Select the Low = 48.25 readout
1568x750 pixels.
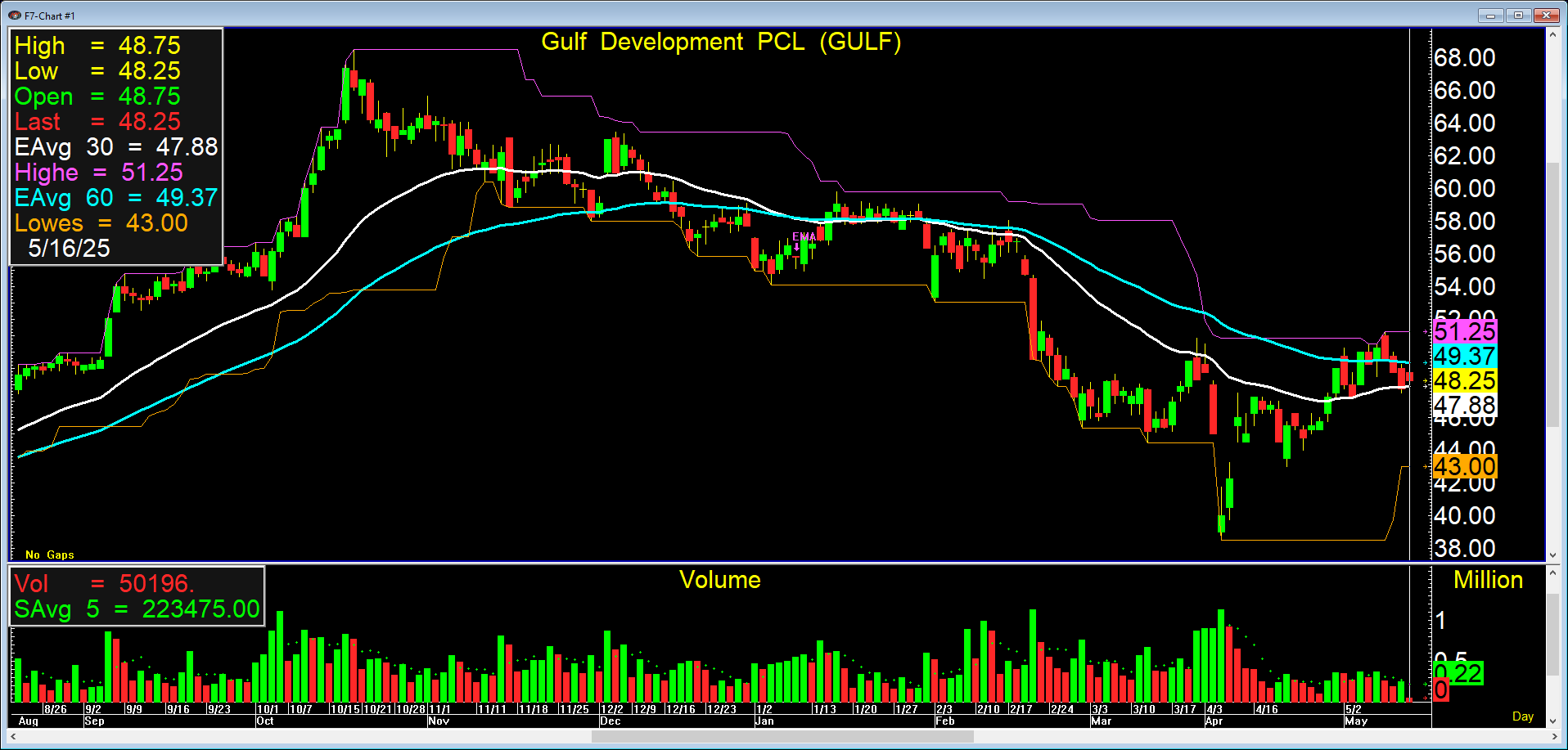tap(97, 70)
